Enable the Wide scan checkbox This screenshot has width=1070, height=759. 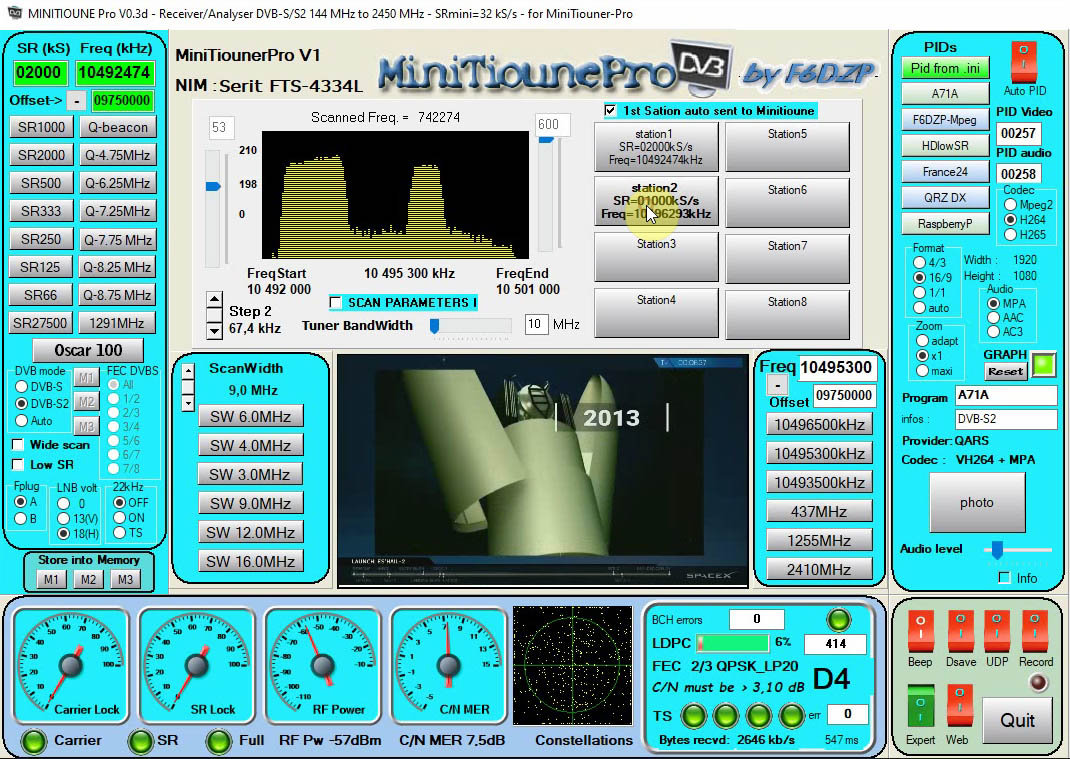(18, 445)
